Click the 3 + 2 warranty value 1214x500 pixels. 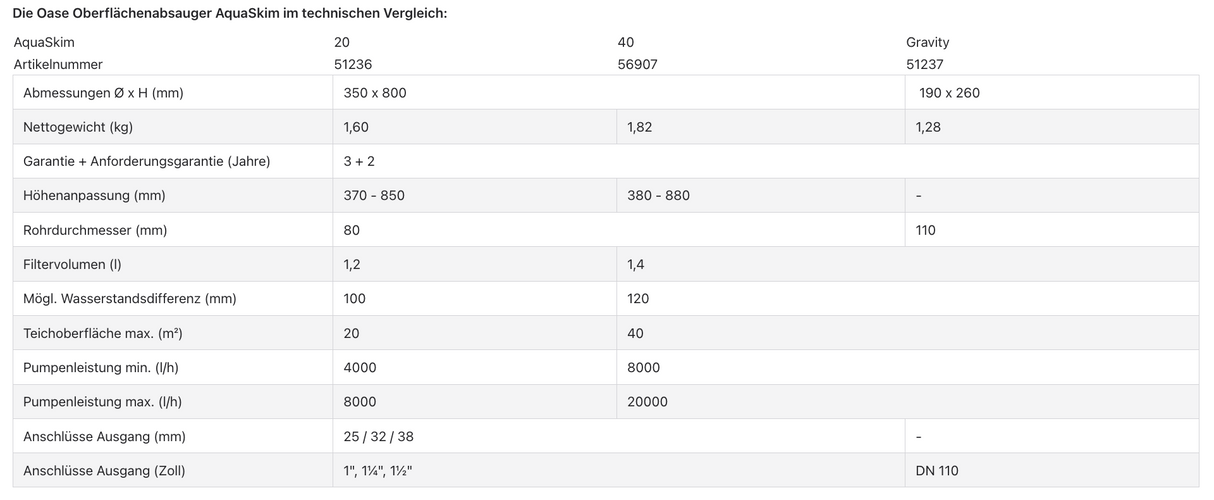pos(359,161)
